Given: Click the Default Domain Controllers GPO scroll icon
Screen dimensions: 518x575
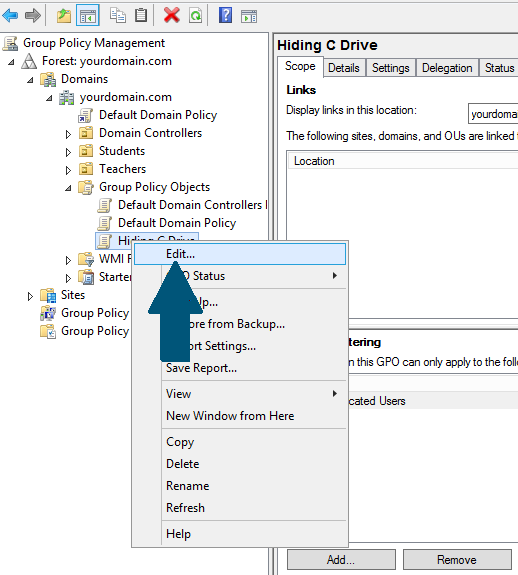Looking at the screenshot, I should point(104,205).
